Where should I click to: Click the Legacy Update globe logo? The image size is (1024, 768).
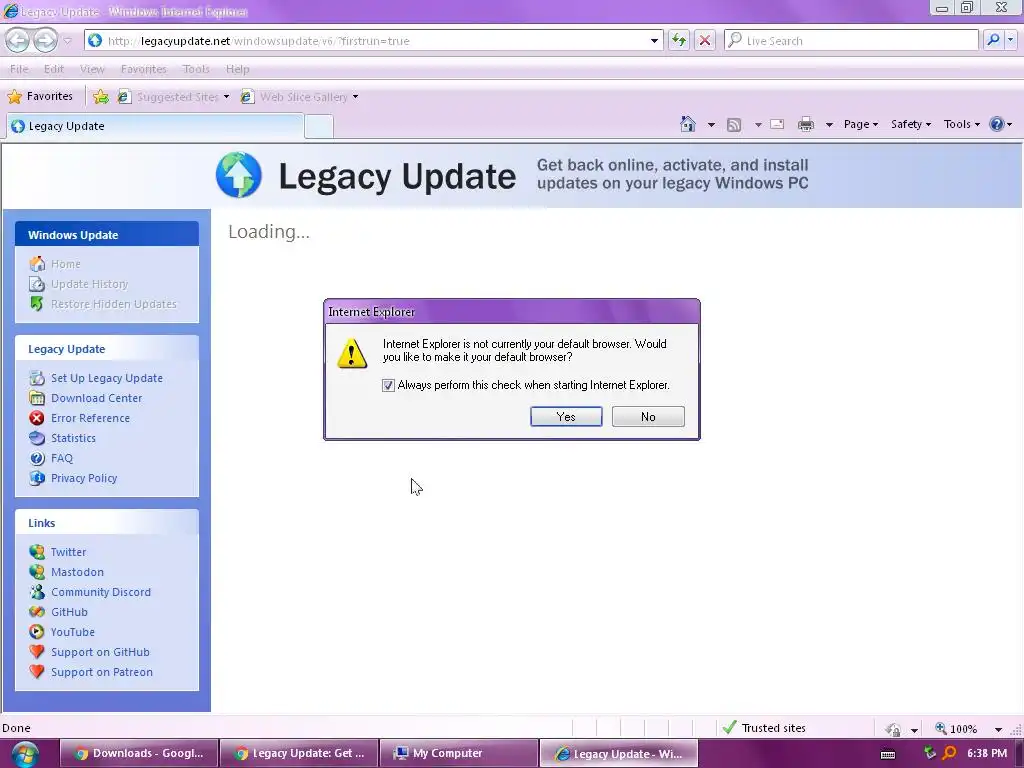click(239, 175)
